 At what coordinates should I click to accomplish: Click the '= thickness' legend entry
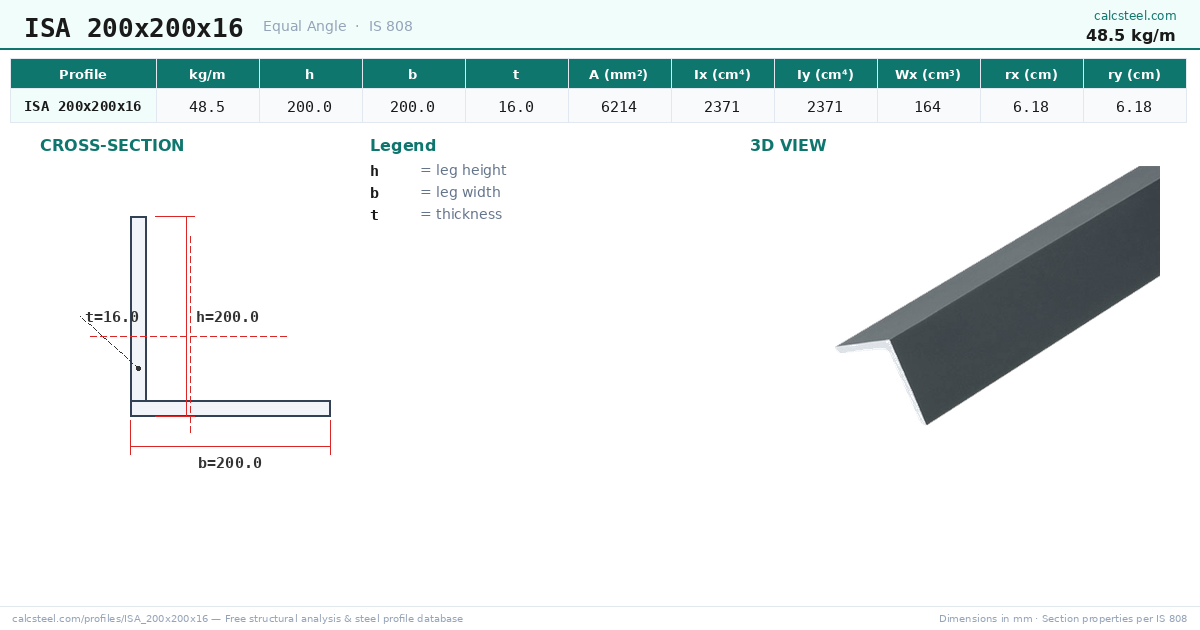tap(461, 215)
